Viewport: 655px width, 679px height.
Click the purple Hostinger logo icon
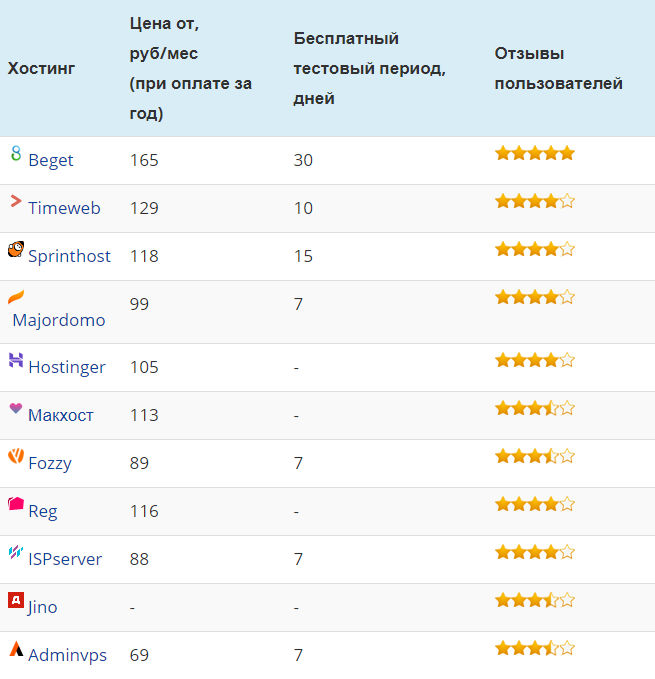pyautogui.click(x=15, y=360)
